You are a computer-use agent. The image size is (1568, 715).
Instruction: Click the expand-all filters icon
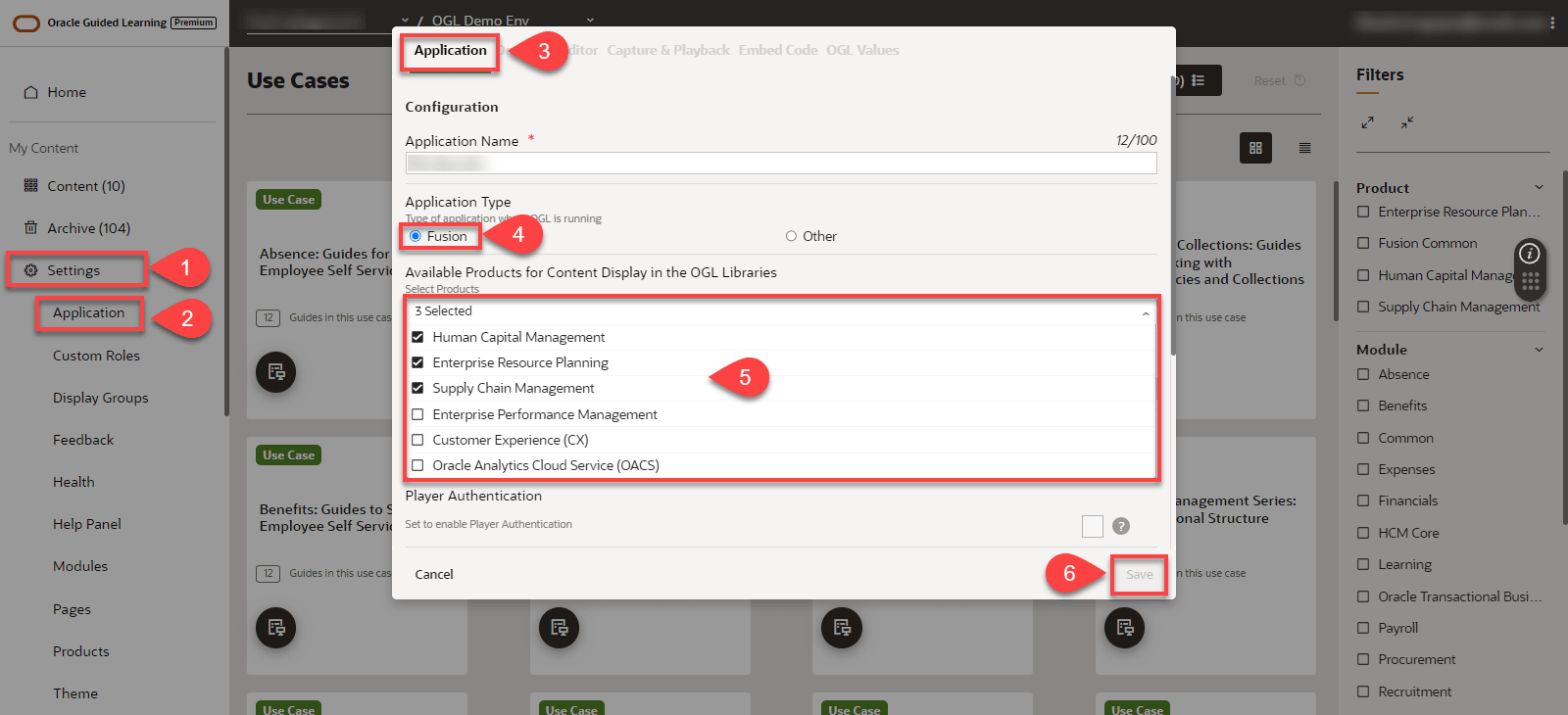tap(1367, 122)
